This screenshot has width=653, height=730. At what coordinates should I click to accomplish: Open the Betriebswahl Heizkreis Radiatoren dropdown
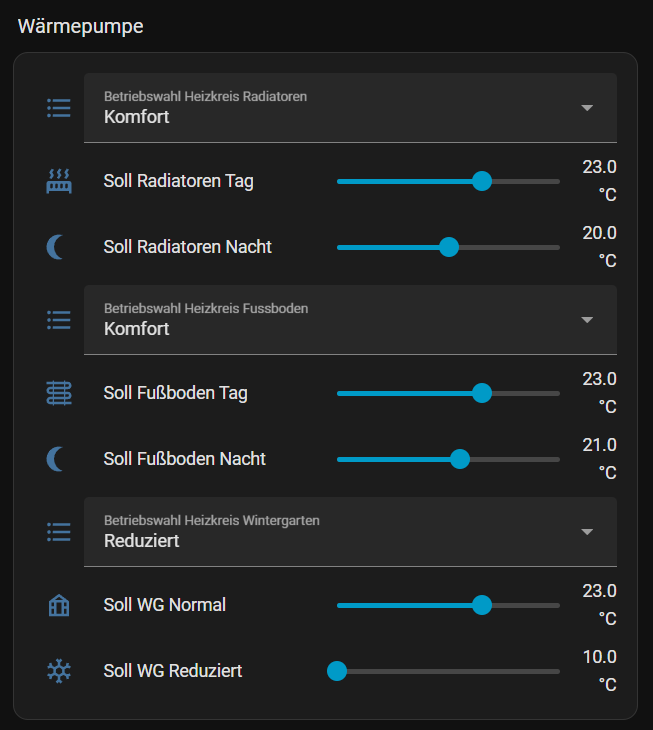[587, 108]
